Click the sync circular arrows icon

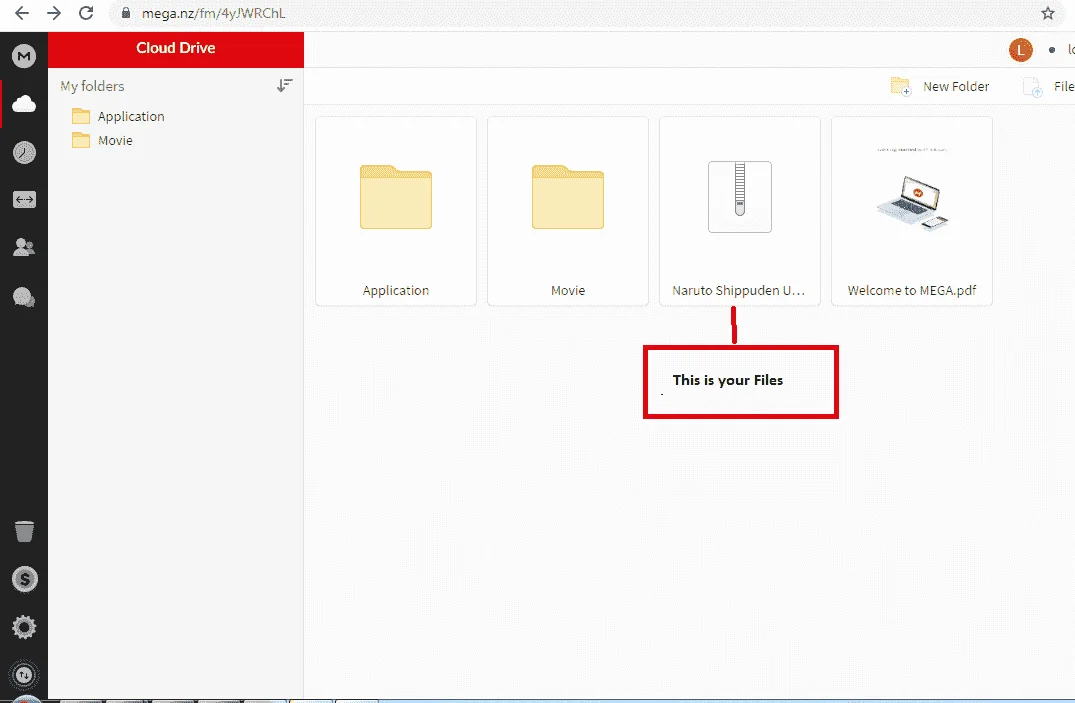pyautogui.click(x=24, y=676)
